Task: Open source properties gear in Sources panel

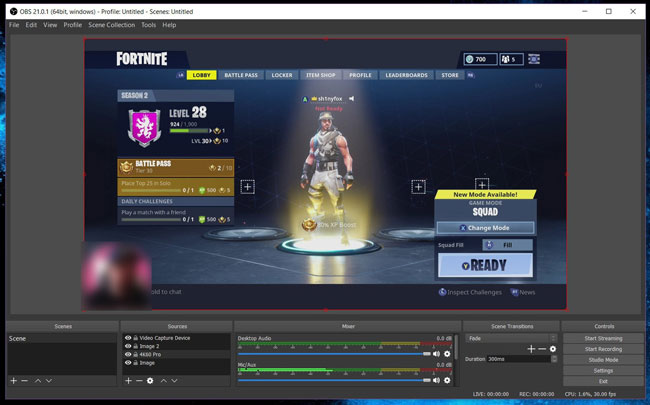Action: tap(150, 381)
